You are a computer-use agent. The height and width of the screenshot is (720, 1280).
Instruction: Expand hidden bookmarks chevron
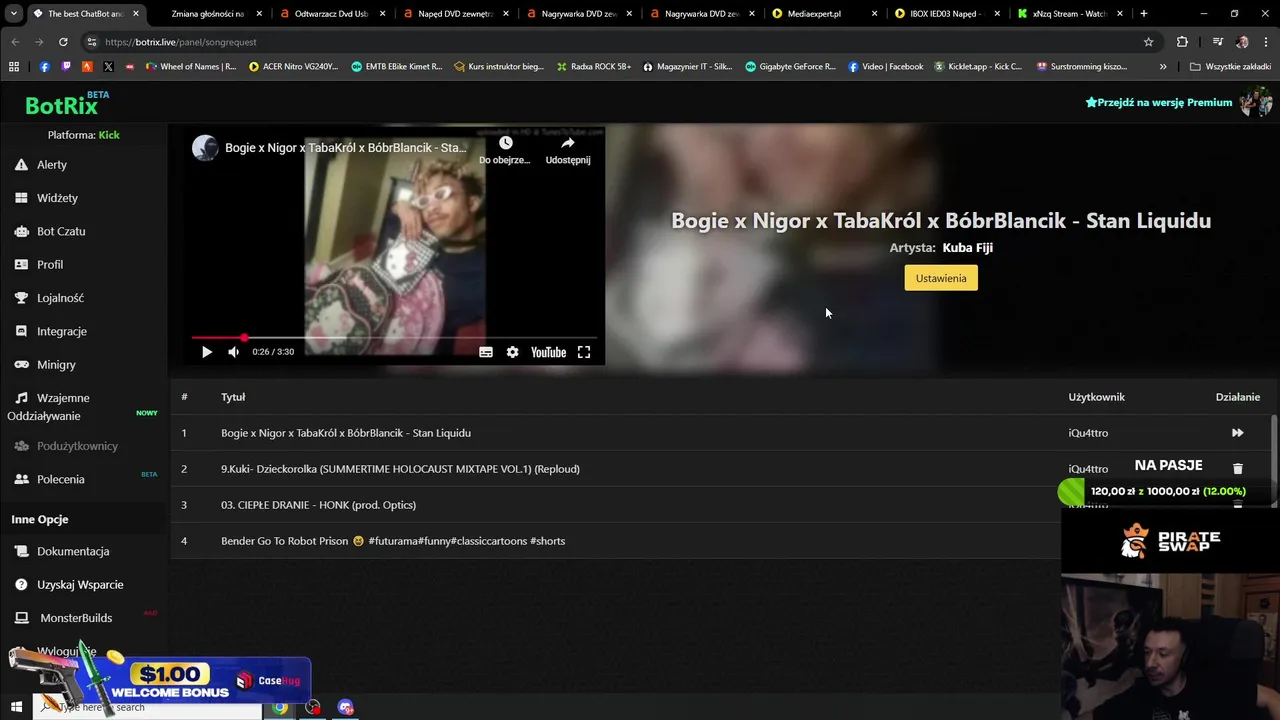pos(1163,67)
